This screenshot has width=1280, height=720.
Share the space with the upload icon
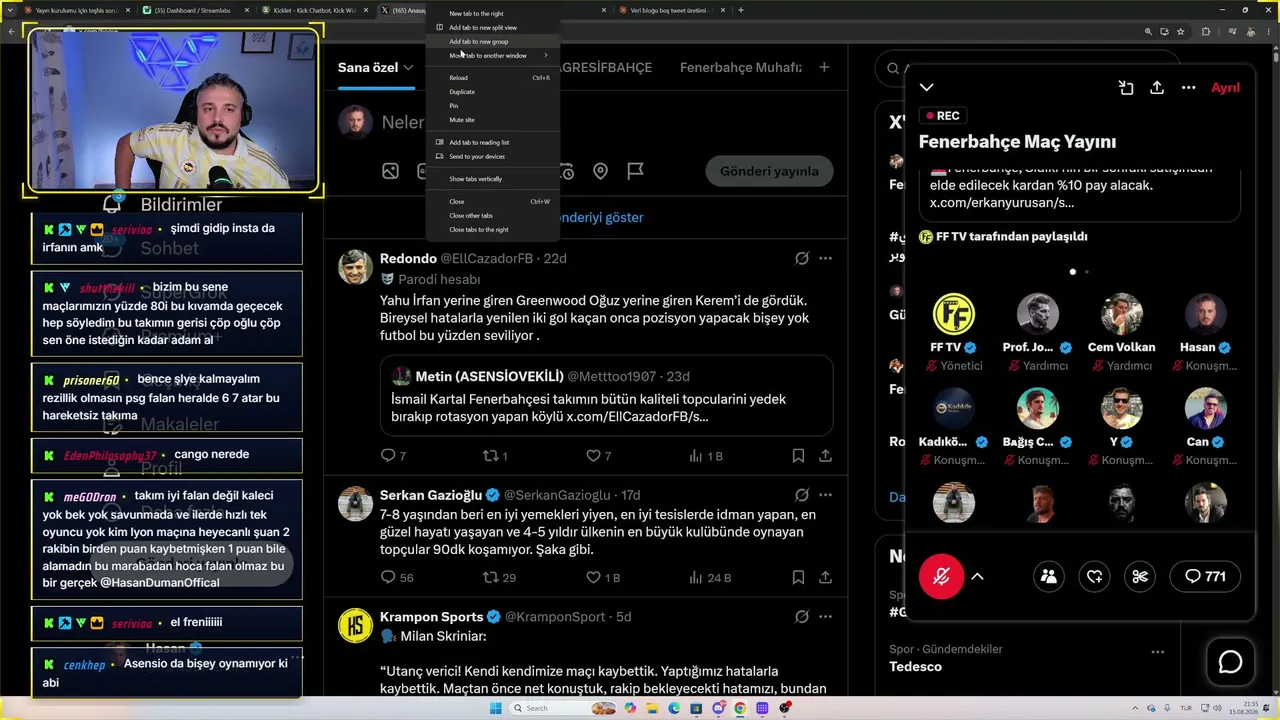pyautogui.click(x=1157, y=88)
